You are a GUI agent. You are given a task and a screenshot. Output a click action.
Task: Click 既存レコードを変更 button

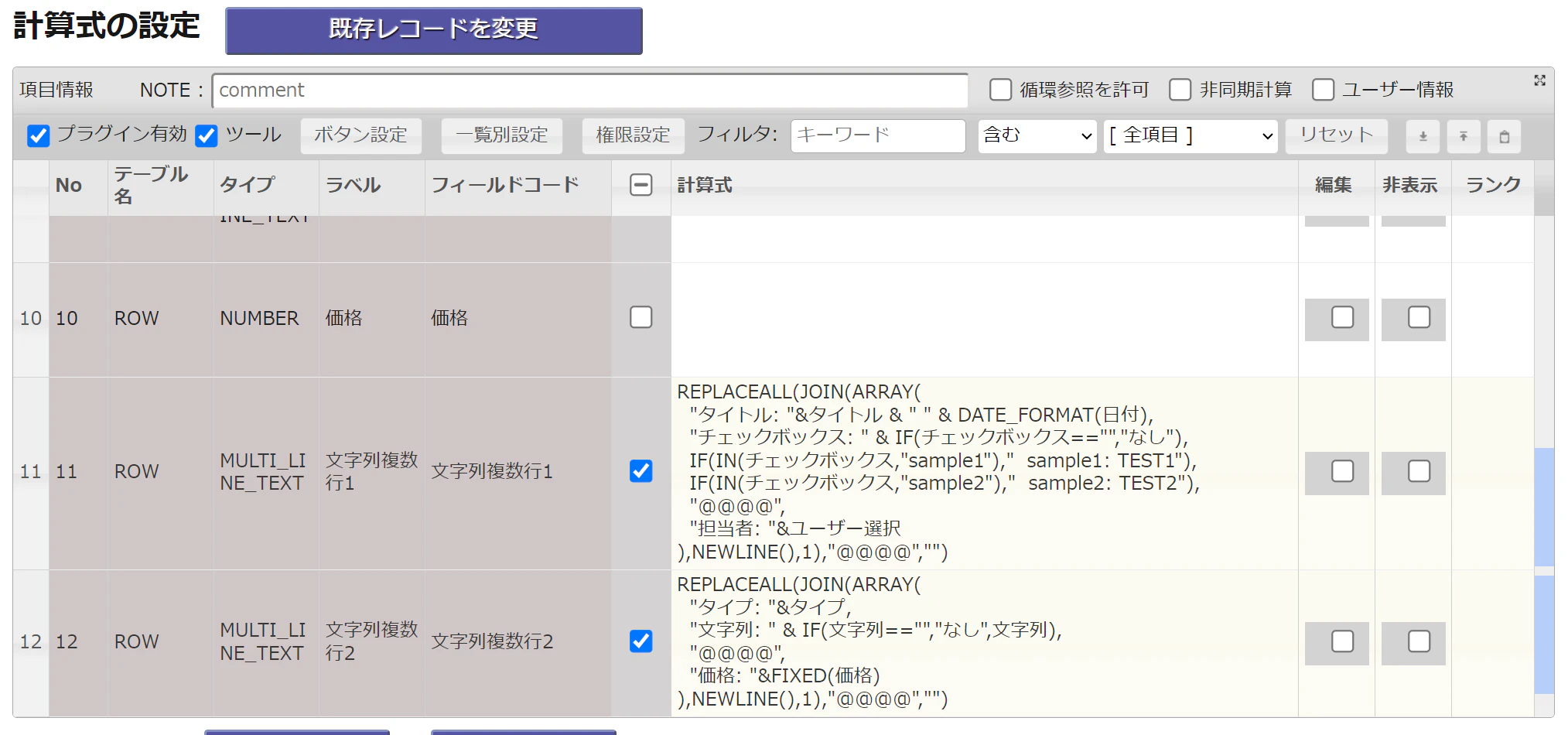[x=434, y=31]
